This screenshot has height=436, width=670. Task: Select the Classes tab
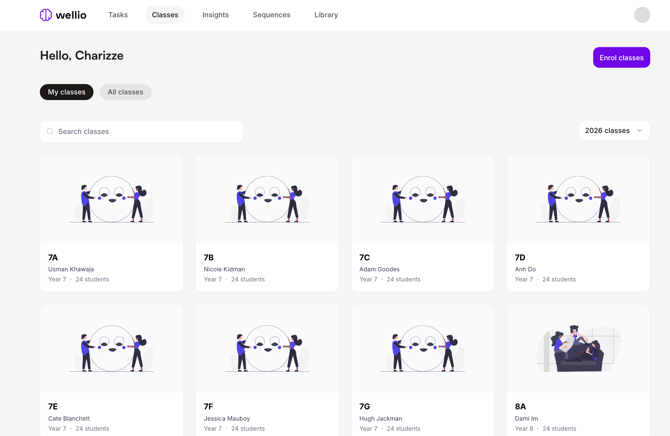(x=165, y=15)
